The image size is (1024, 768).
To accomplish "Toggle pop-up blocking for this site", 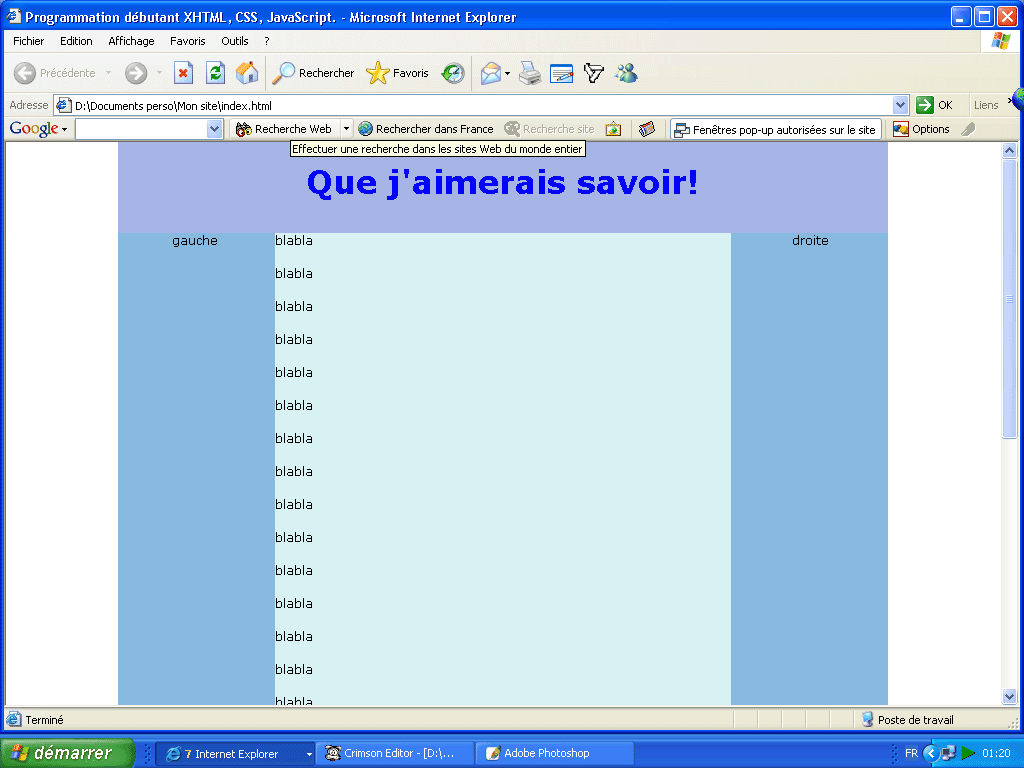I will pyautogui.click(x=776, y=128).
